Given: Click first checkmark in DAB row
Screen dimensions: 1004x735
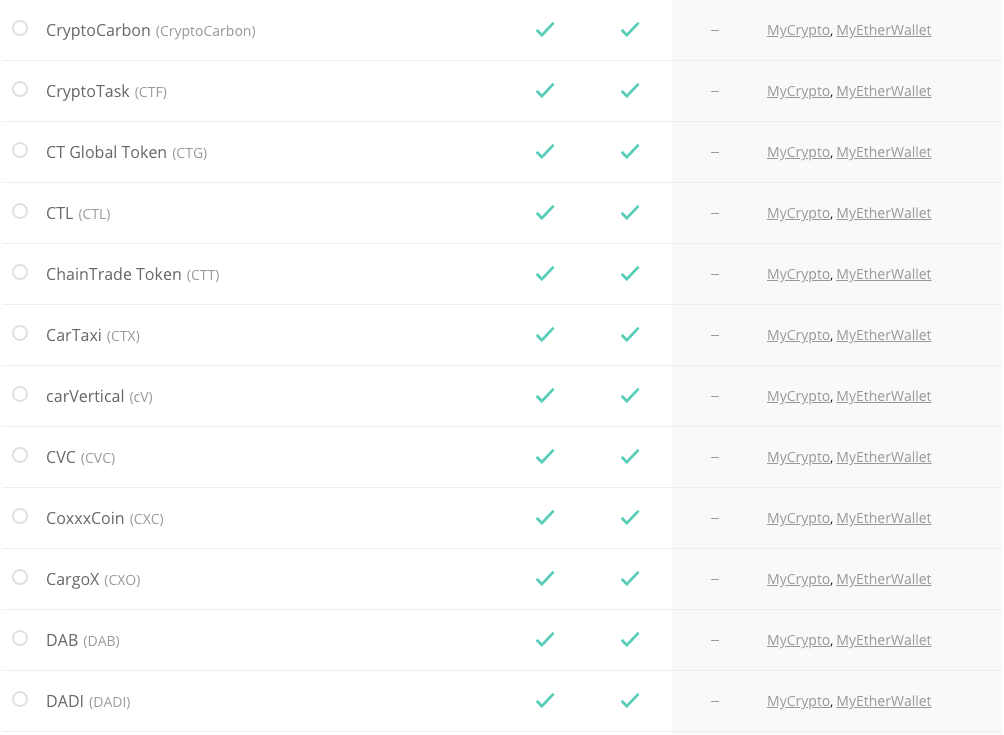Looking at the screenshot, I should tap(545, 639).
